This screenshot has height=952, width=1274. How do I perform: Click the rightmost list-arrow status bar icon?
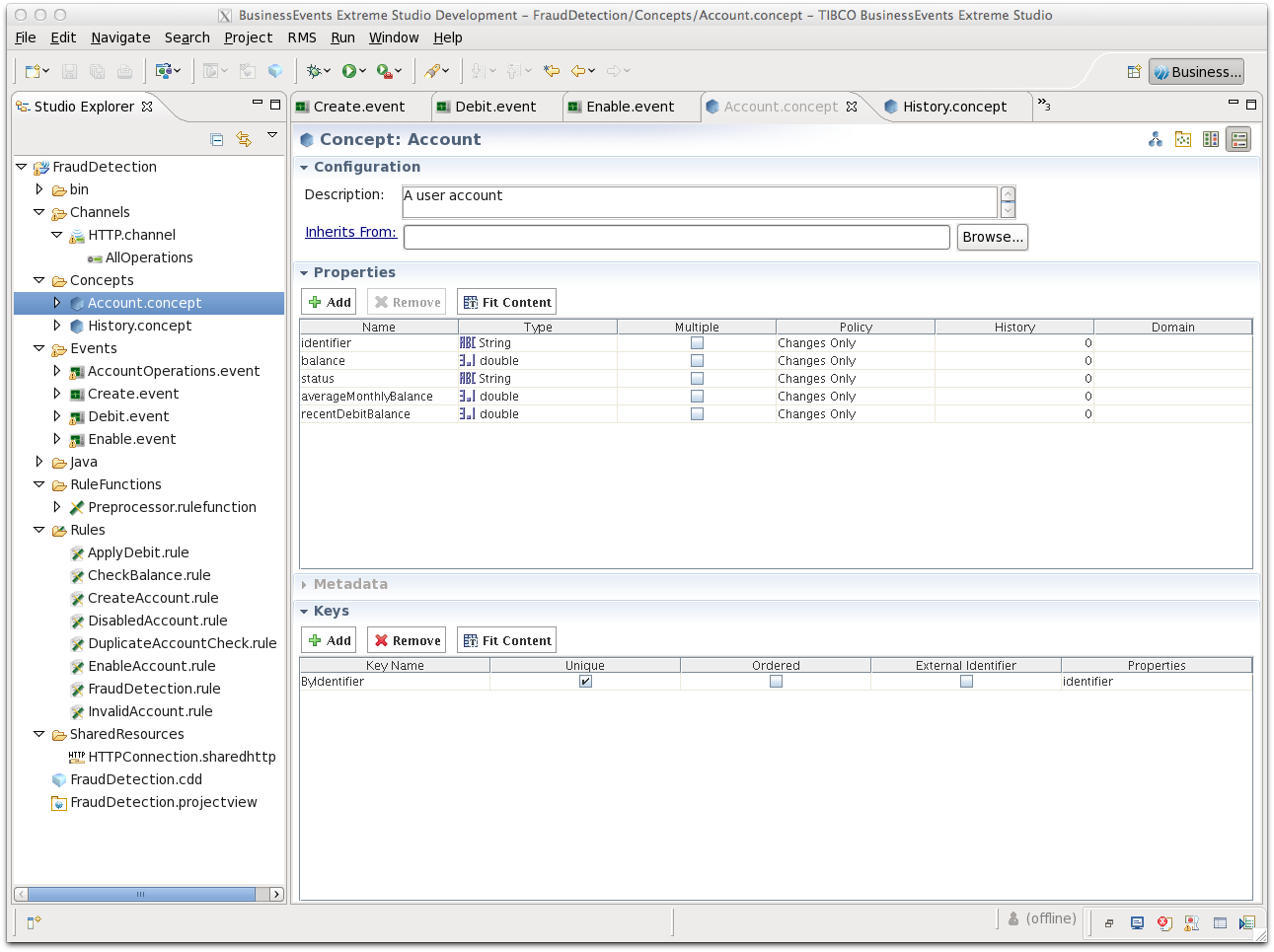pos(1247,923)
